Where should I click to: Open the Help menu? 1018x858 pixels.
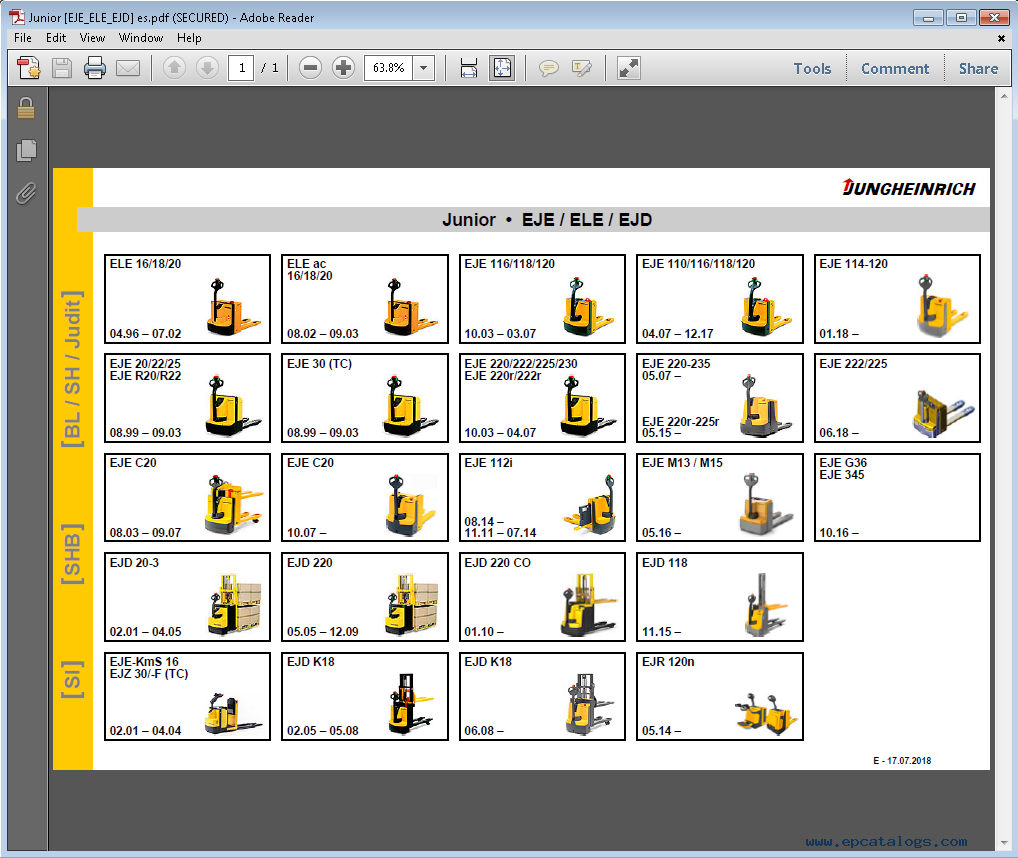tap(189, 38)
